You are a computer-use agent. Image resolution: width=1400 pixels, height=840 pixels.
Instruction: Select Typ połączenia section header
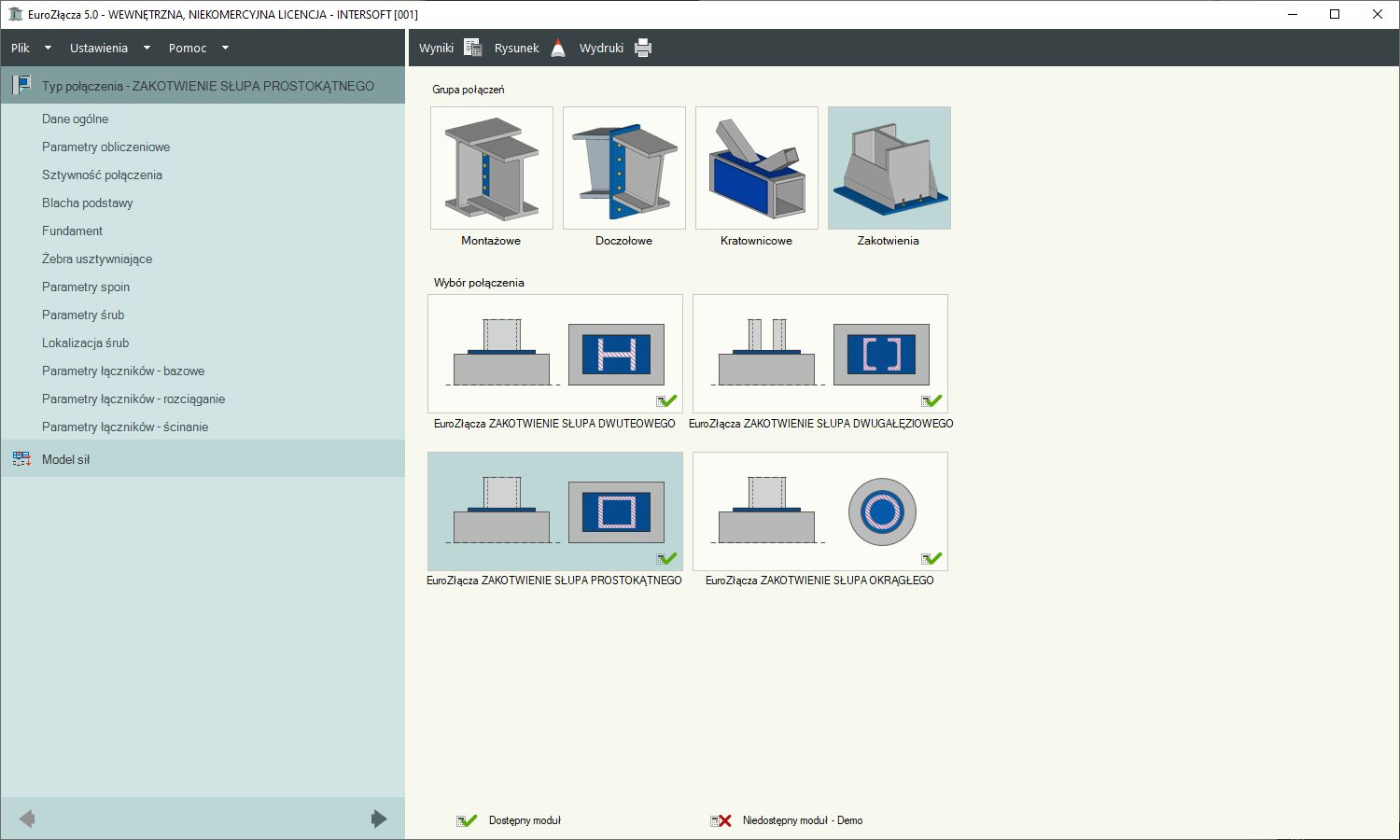203,86
